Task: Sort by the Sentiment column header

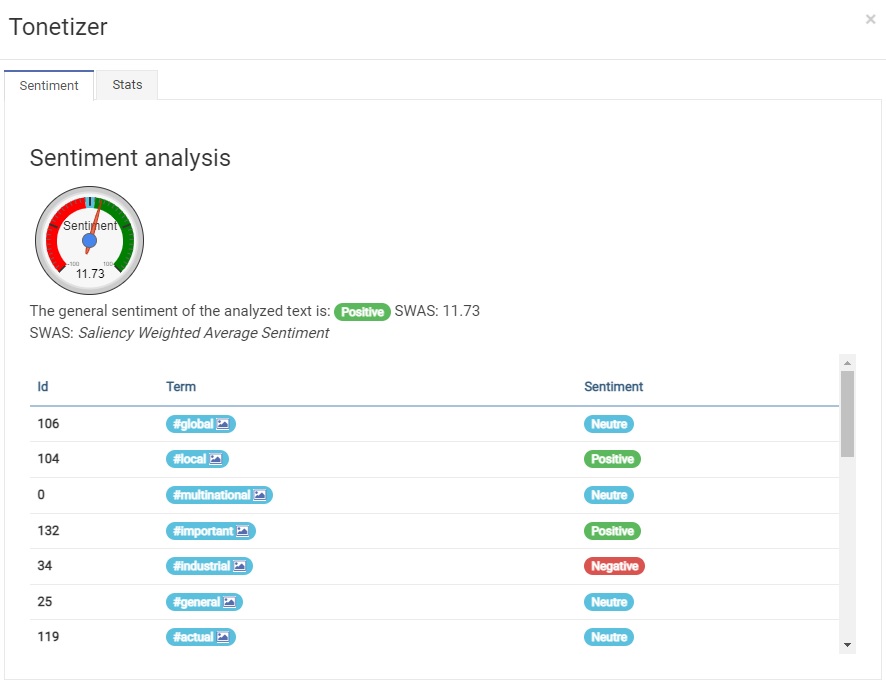Action: 614,387
